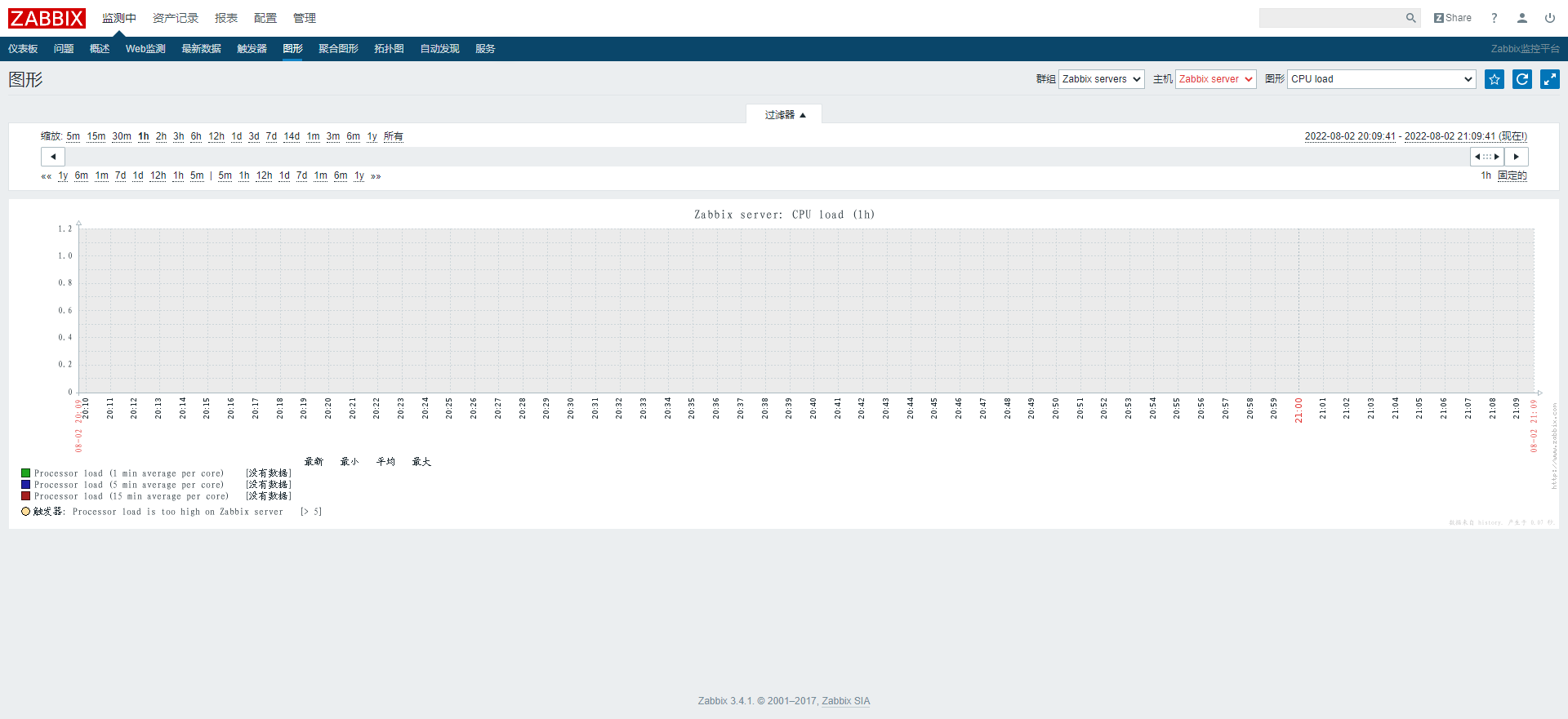Set zoom to 15m

click(x=96, y=136)
